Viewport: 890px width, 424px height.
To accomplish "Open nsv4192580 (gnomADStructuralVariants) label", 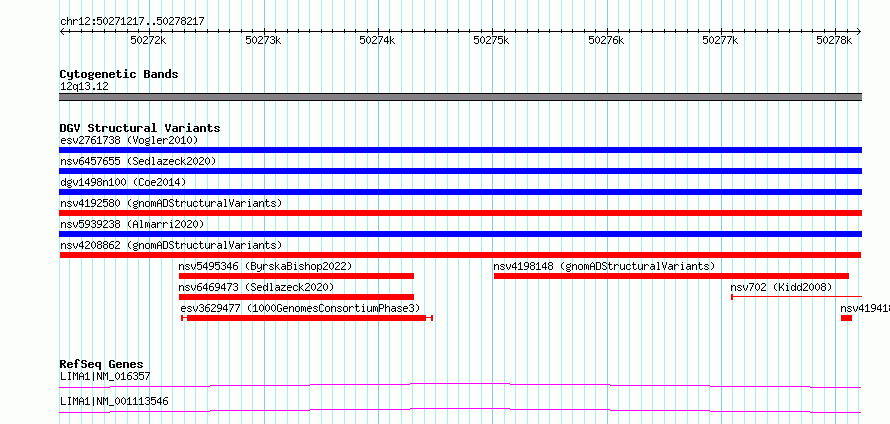I will pos(171,203).
